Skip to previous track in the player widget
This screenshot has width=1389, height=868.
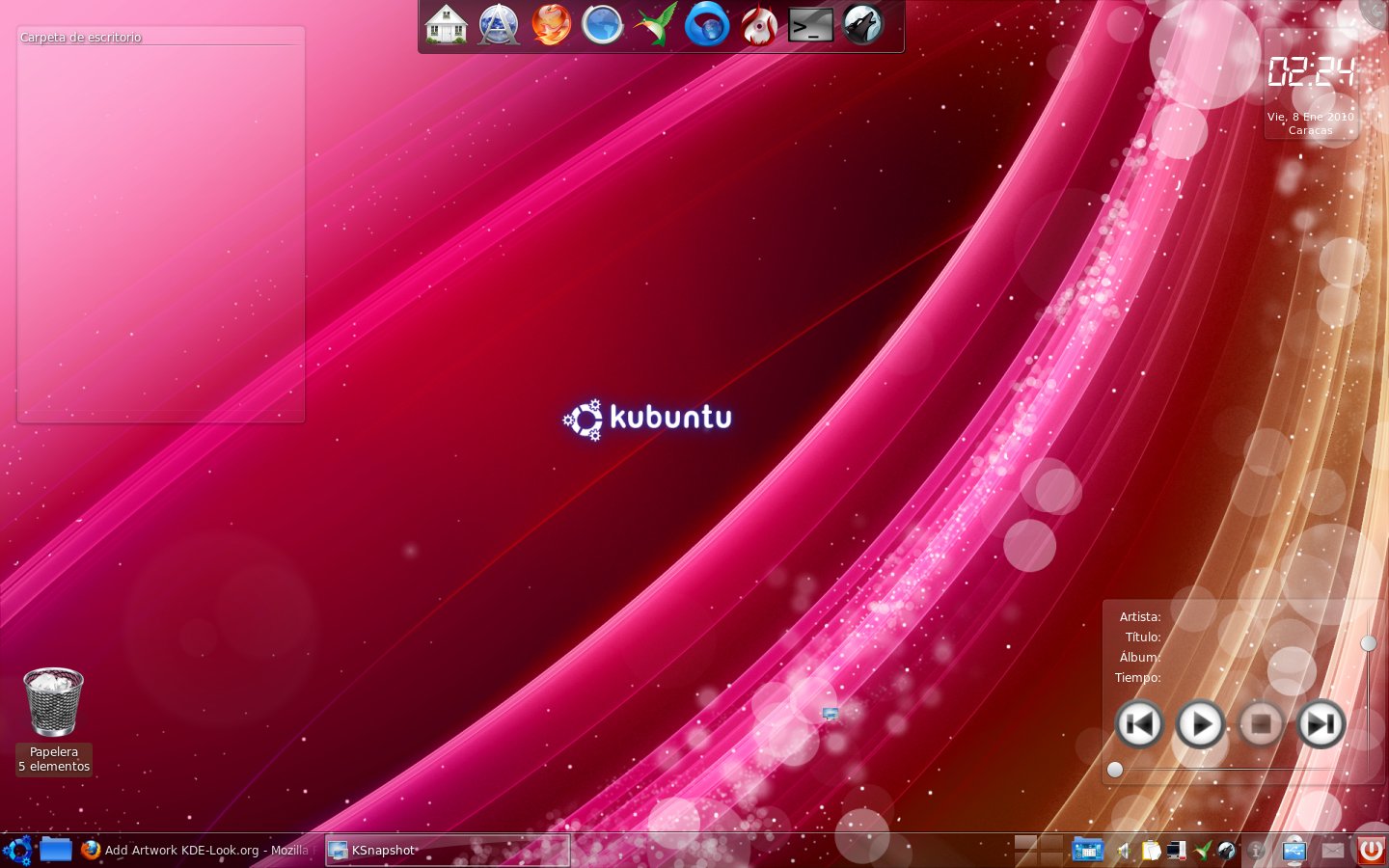point(1140,723)
